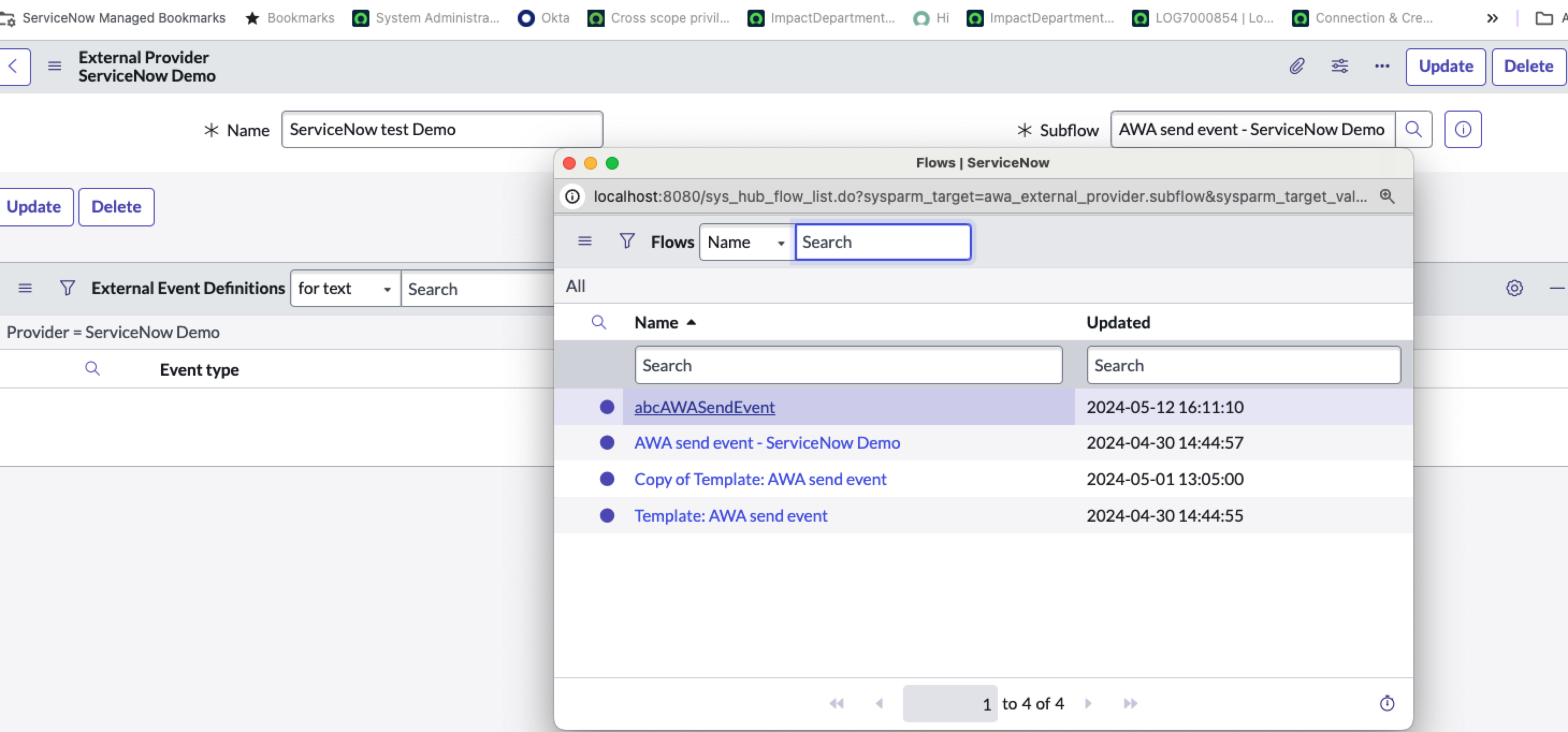The width and height of the screenshot is (1568, 732).
Task: Click search icon beside Event type column
Action: click(92, 369)
